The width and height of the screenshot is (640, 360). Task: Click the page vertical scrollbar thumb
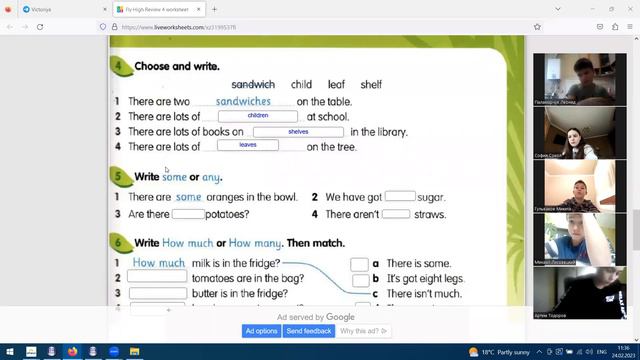click(x=636, y=229)
